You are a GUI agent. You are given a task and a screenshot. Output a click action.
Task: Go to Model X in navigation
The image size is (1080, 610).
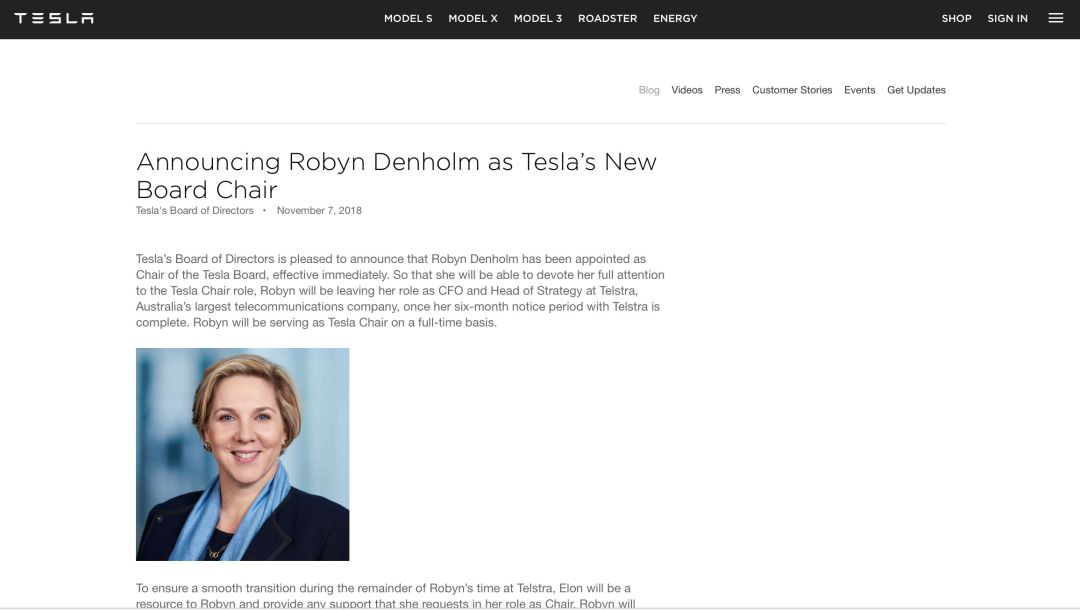[473, 18]
